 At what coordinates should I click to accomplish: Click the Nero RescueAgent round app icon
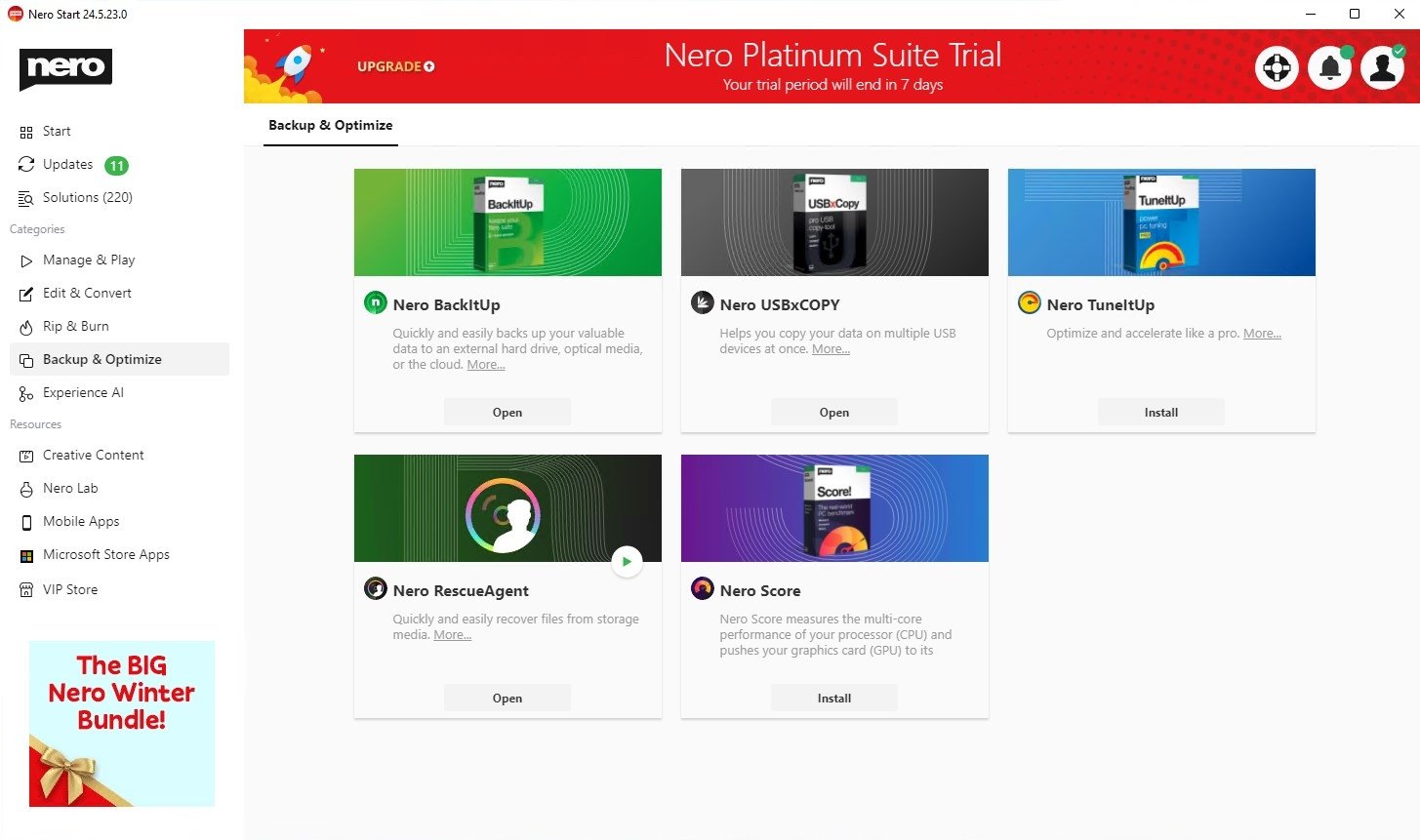[375, 588]
